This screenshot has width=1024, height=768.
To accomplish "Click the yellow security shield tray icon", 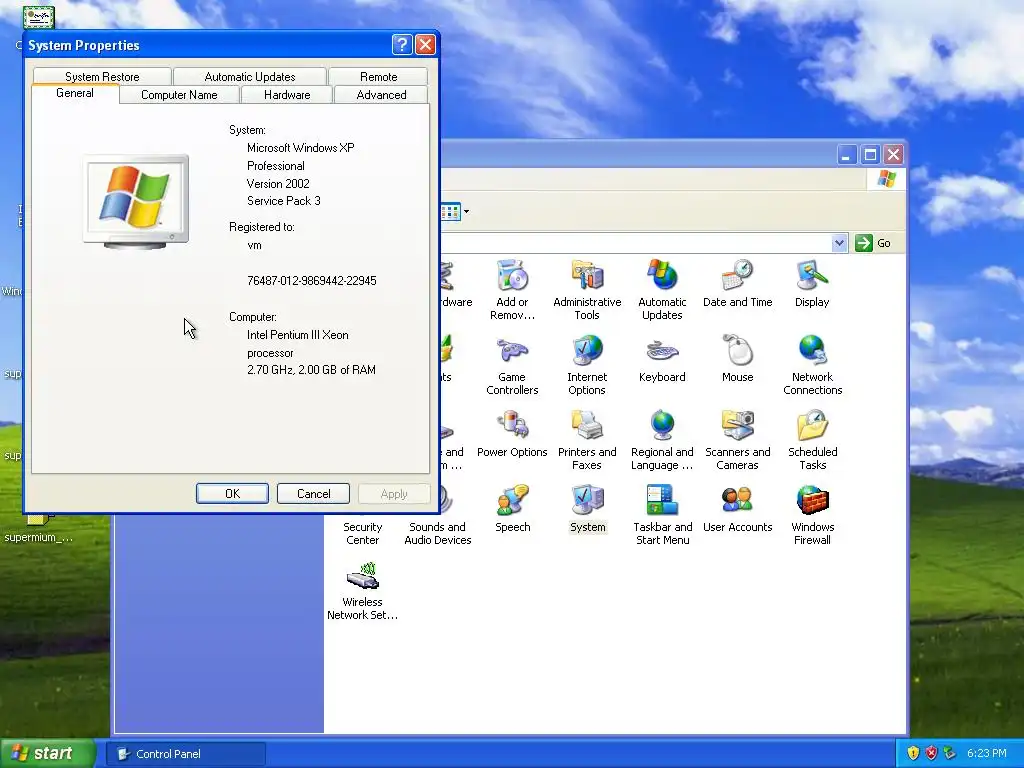I will (x=913, y=753).
